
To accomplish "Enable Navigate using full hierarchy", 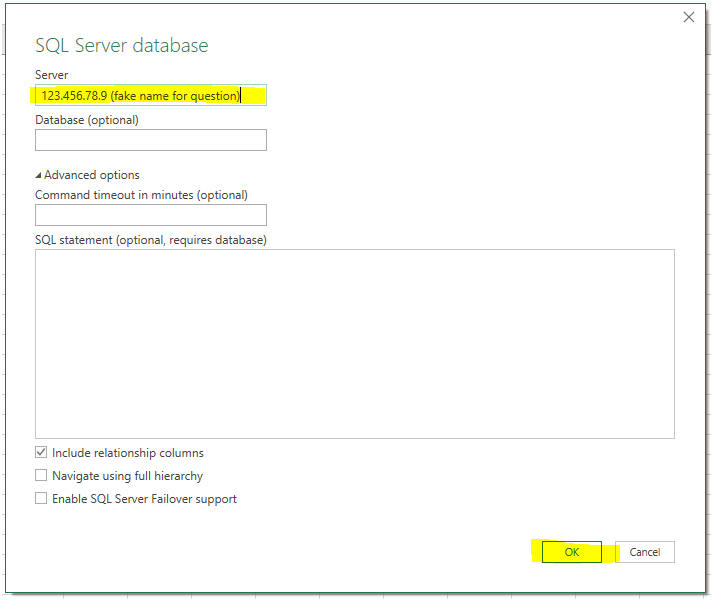I will coord(41,475).
